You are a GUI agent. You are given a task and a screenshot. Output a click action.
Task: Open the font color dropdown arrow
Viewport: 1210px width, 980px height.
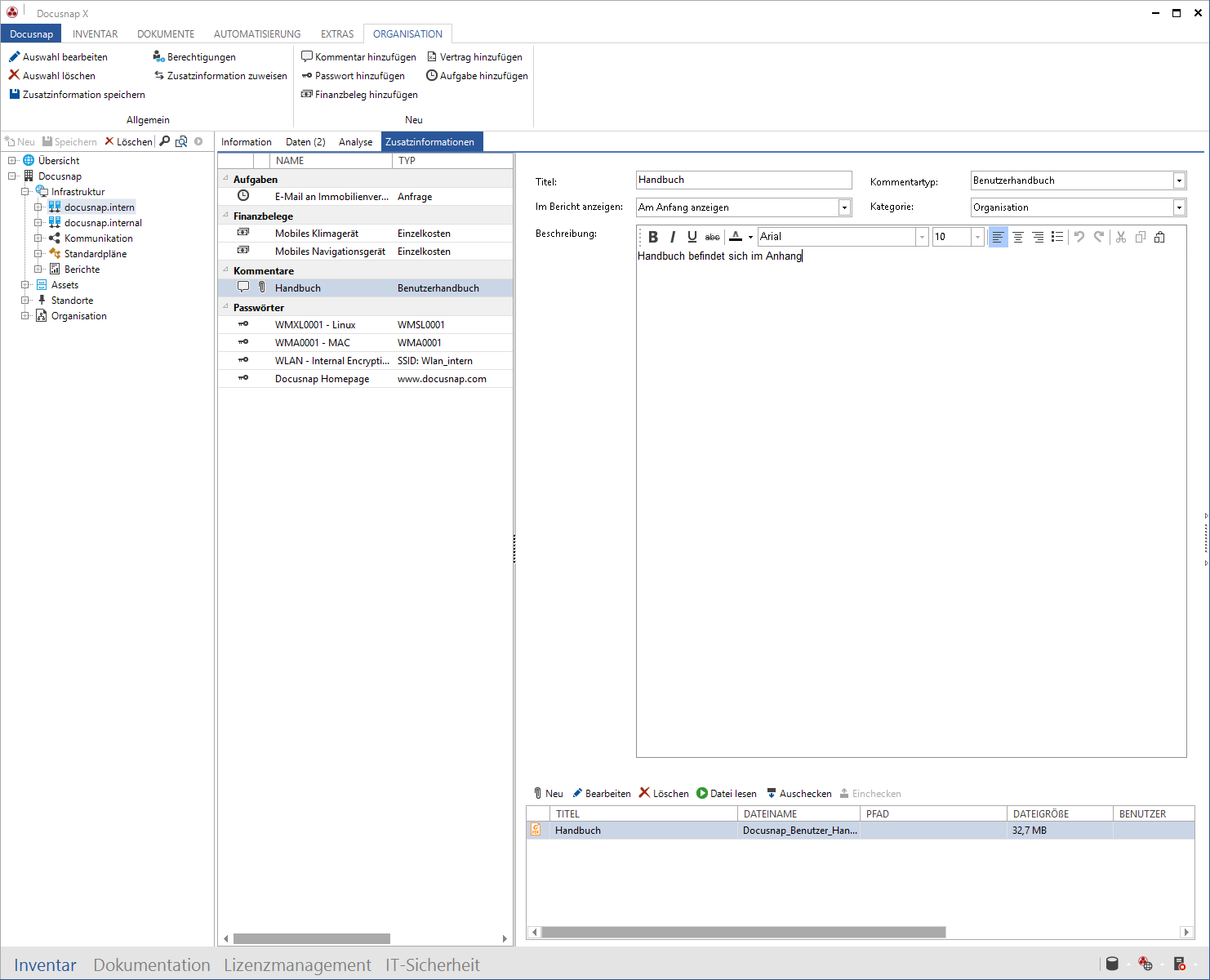pyautogui.click(x=750, y=238)
